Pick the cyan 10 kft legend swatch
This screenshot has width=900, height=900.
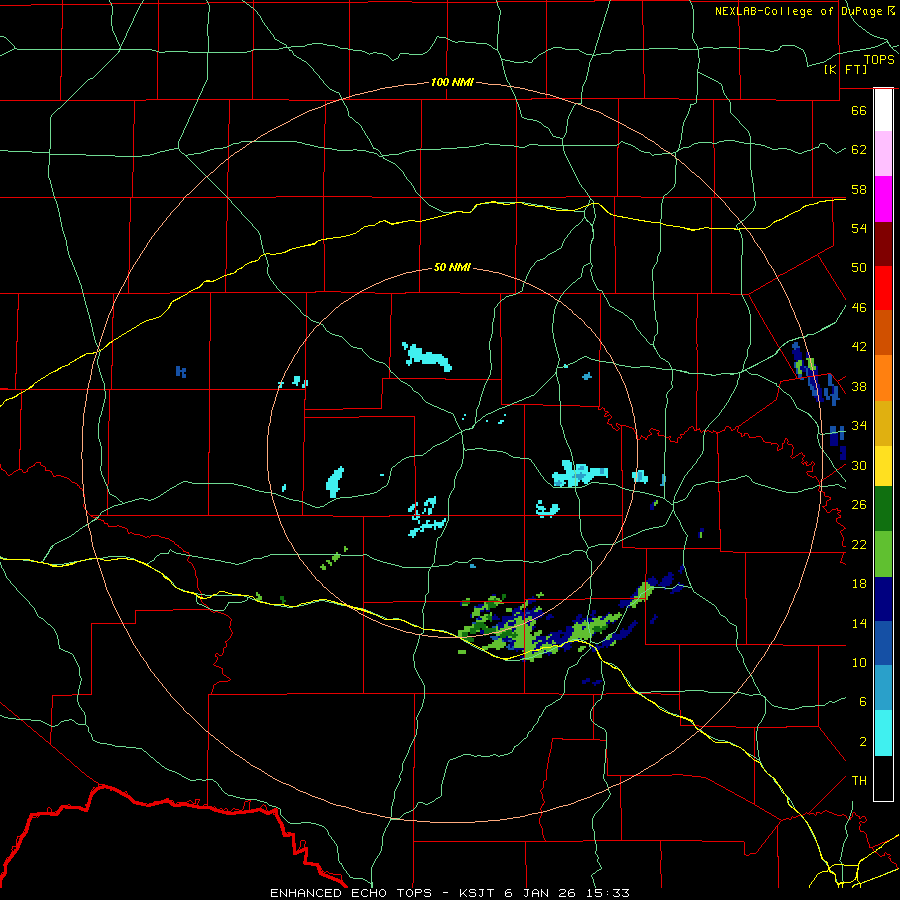point(883,733)
